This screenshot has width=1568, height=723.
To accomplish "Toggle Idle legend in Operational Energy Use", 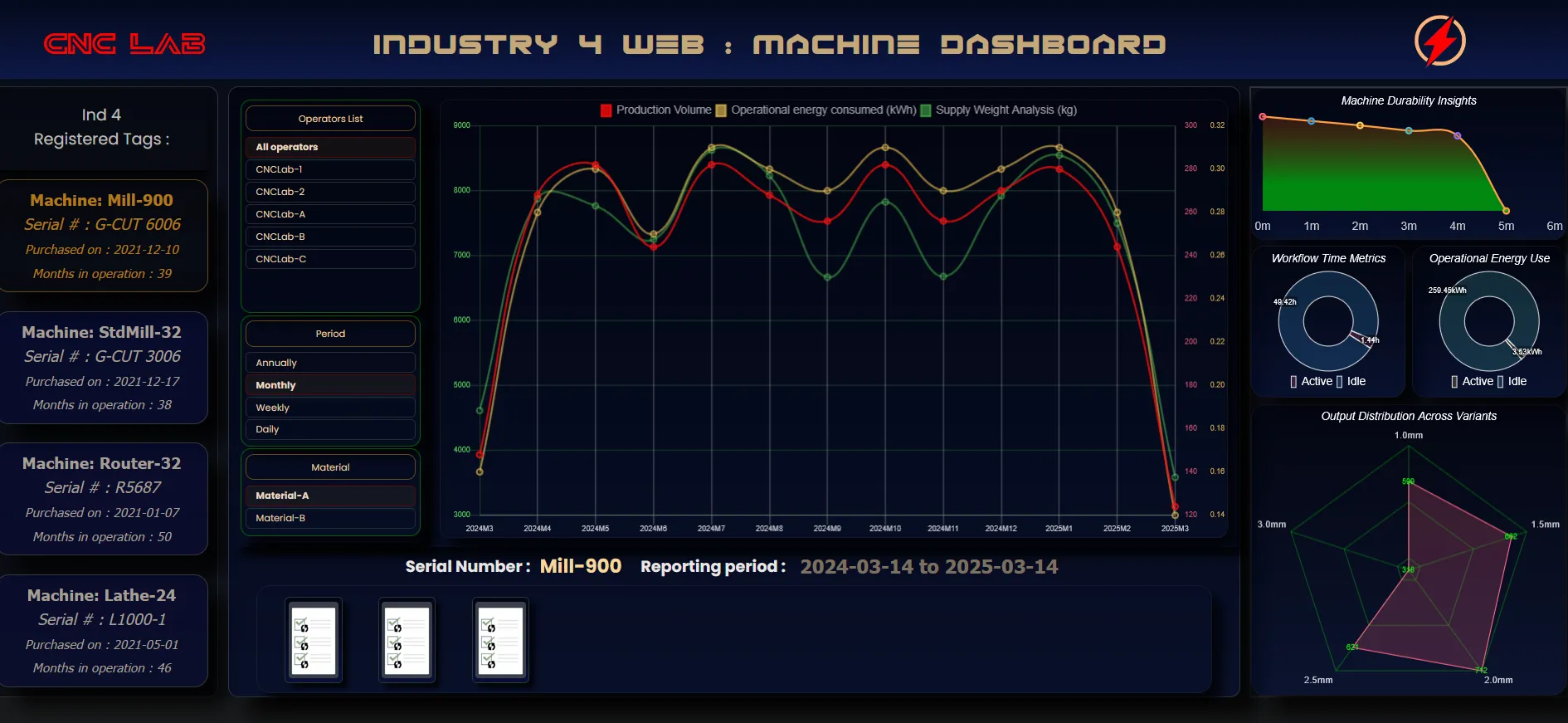I will coord(1501,382).
